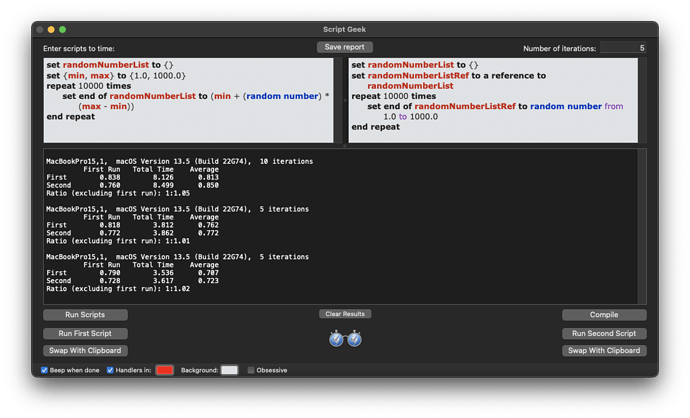Viewport: 690px width, 418px height.
Task: Swap second script with clipboard
Action: point(604,351)
